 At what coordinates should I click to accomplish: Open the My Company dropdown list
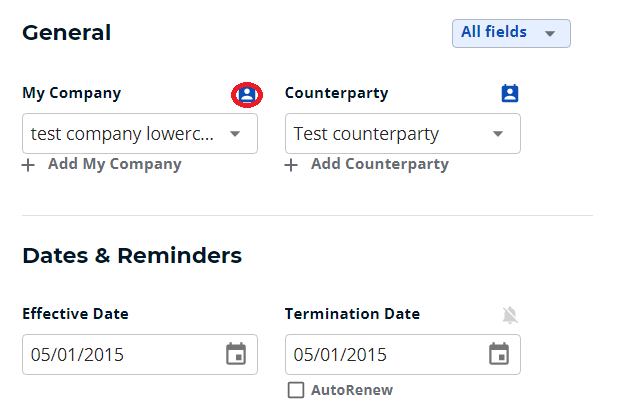point(140,134)
